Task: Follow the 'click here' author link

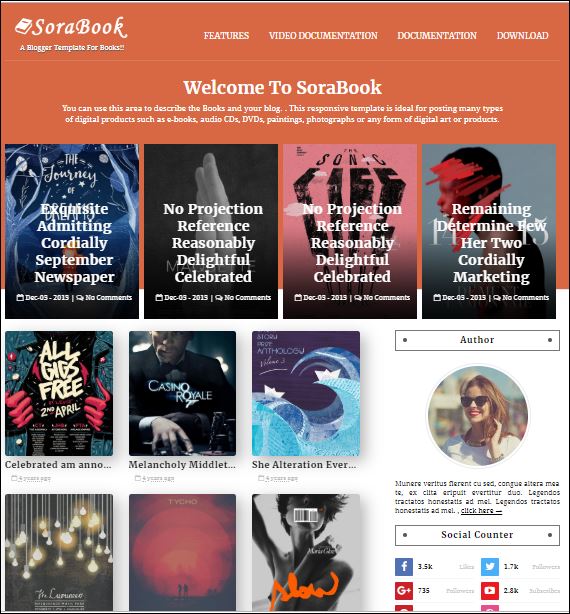Action: (481, 511)
